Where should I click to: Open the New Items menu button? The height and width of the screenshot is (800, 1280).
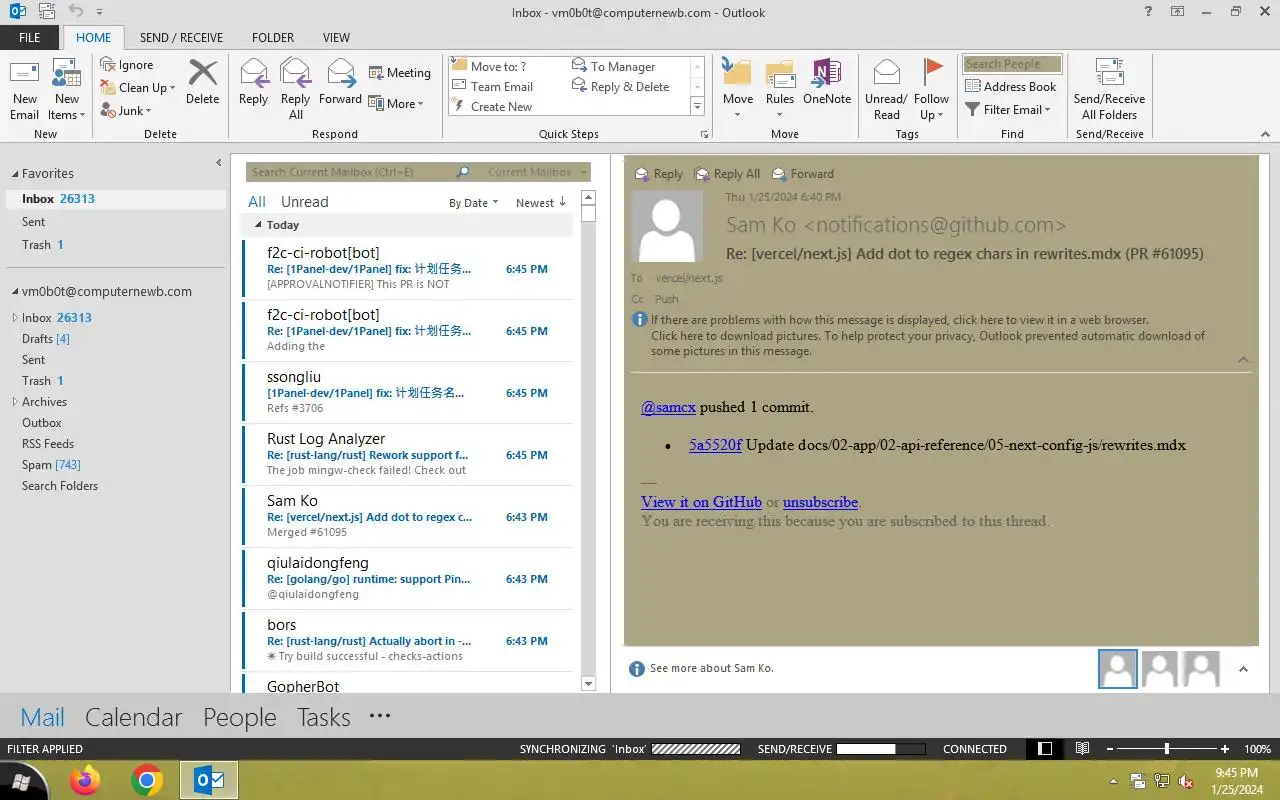pos(67,90)
